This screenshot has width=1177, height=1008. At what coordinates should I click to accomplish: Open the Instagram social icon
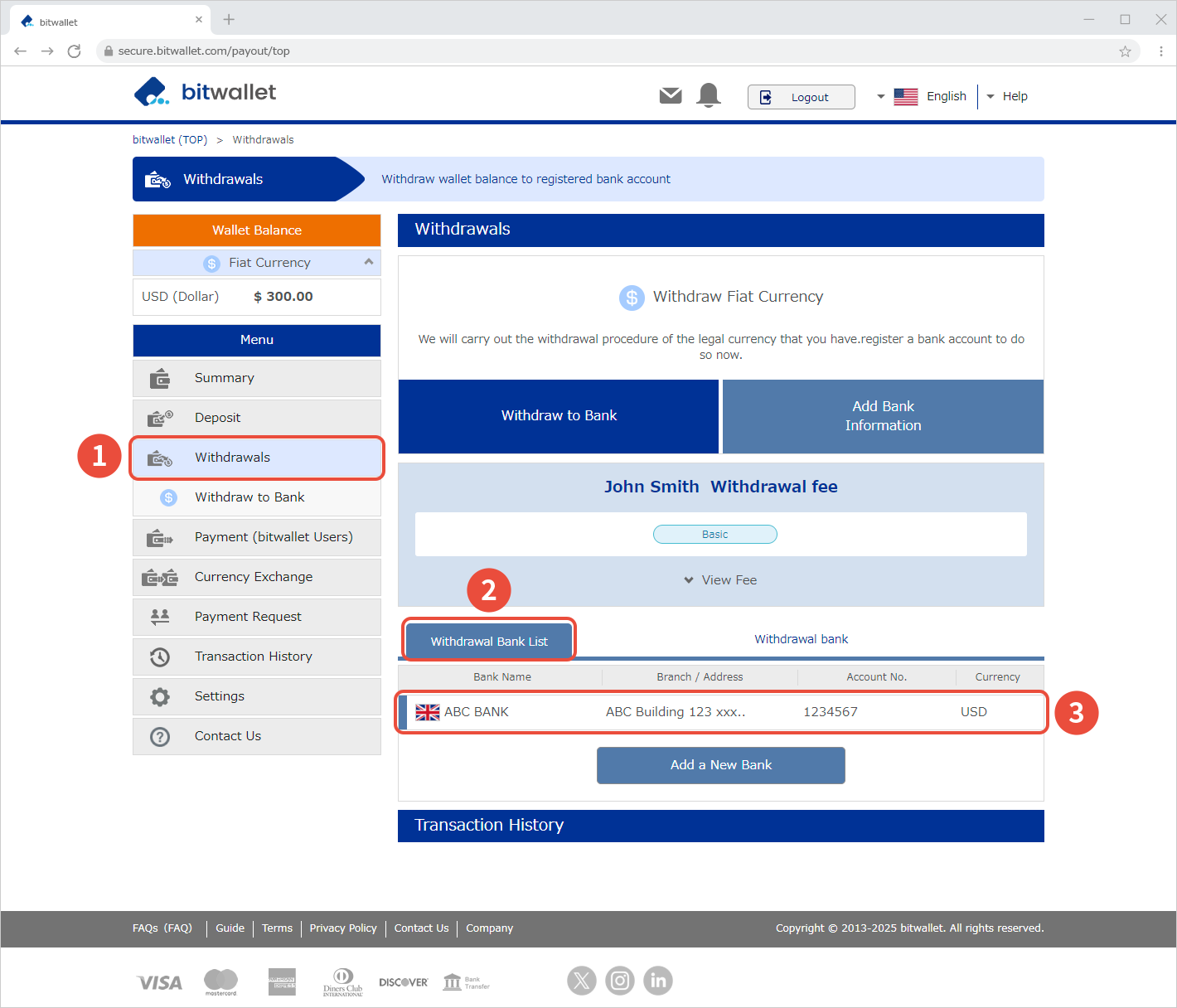pyautogui.click(x=620, y=981)
